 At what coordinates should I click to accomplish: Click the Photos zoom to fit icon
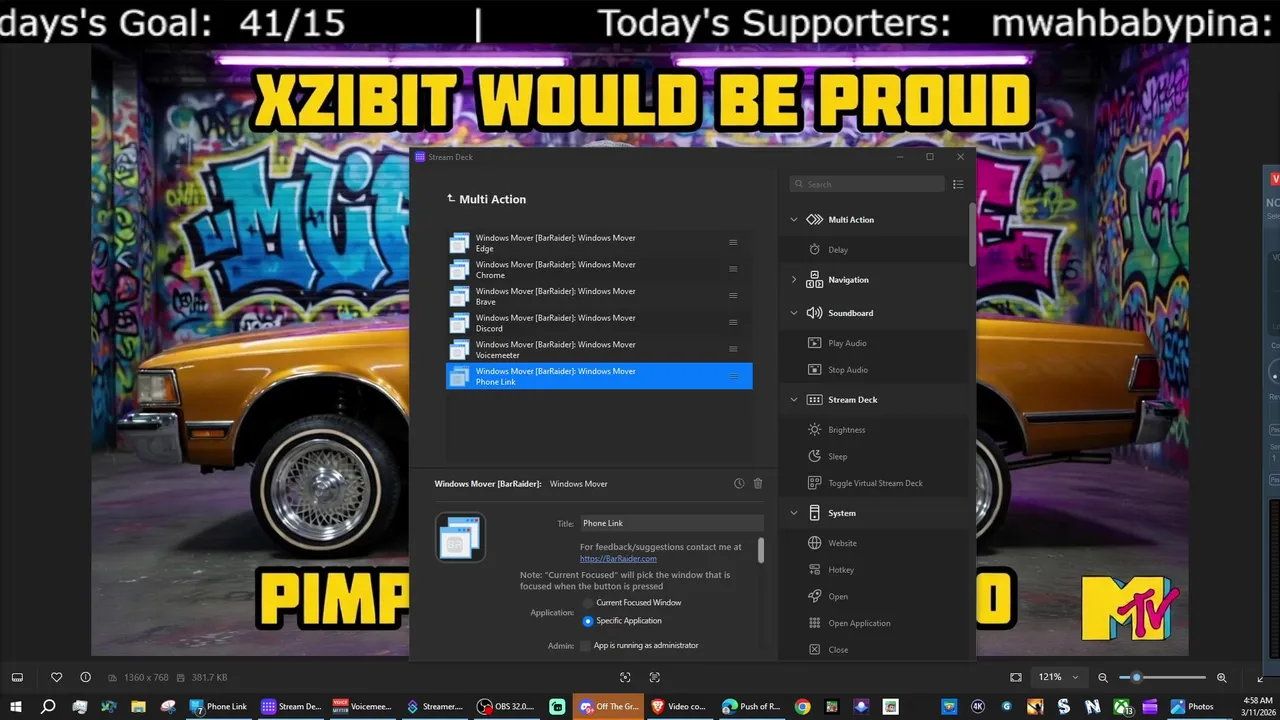[1016, 677]
